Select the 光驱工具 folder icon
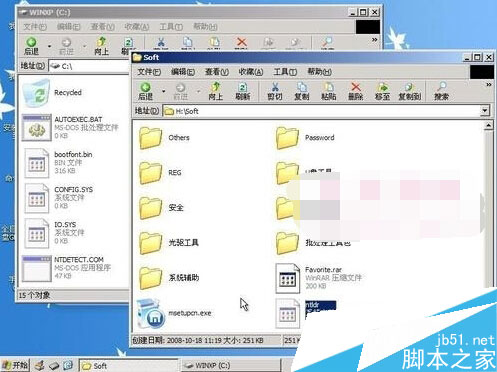Screen dimensions: 497x372 pos(151,243)
